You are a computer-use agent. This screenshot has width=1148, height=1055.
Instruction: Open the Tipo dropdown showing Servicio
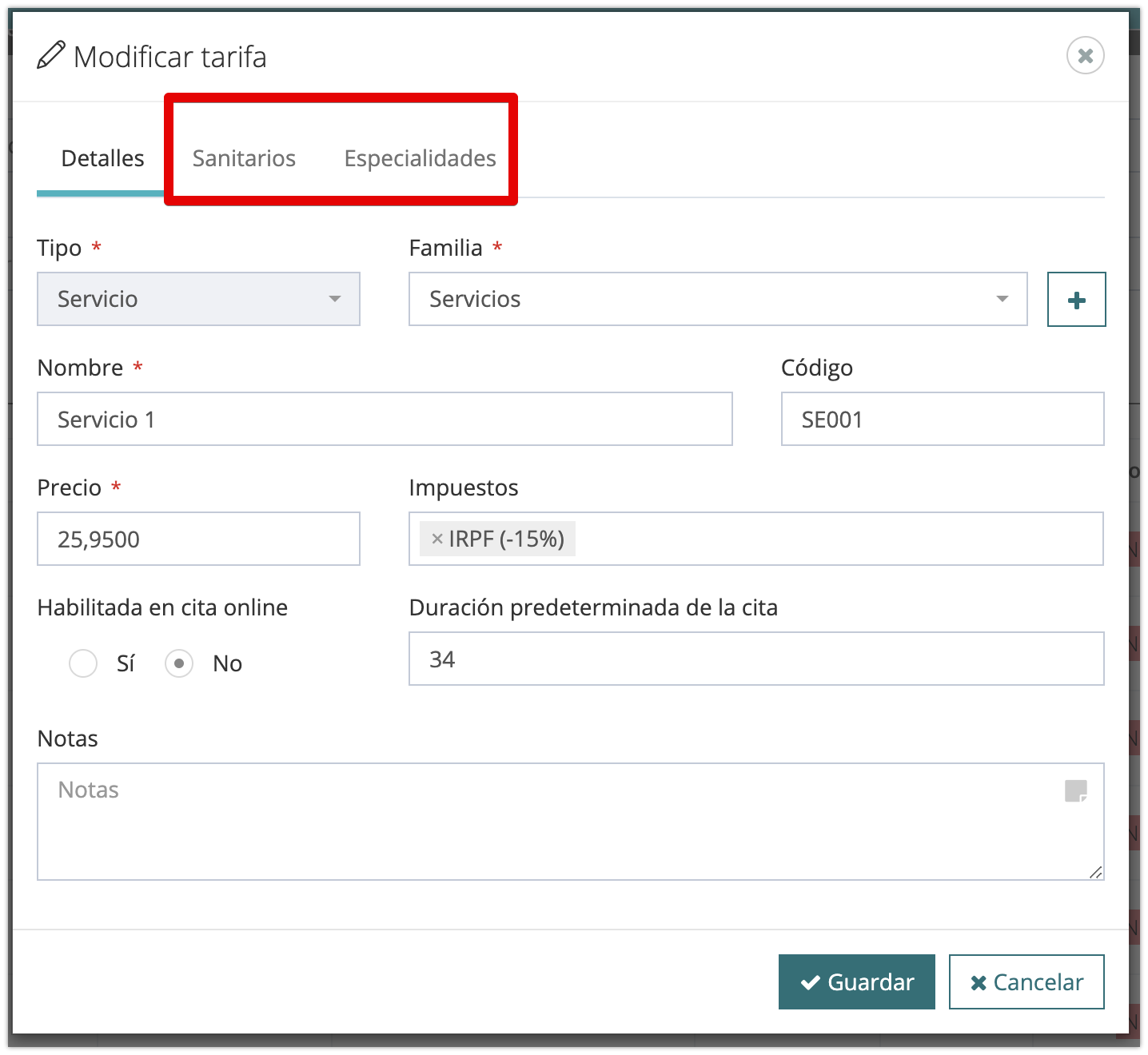click(x=198, y=299)
